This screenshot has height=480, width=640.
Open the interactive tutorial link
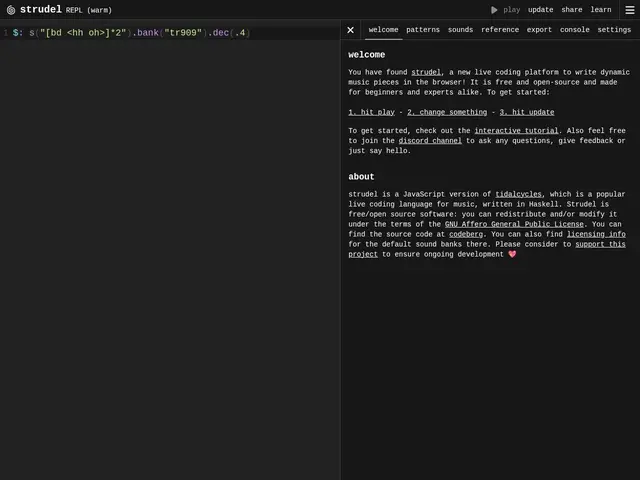point(516,131)
